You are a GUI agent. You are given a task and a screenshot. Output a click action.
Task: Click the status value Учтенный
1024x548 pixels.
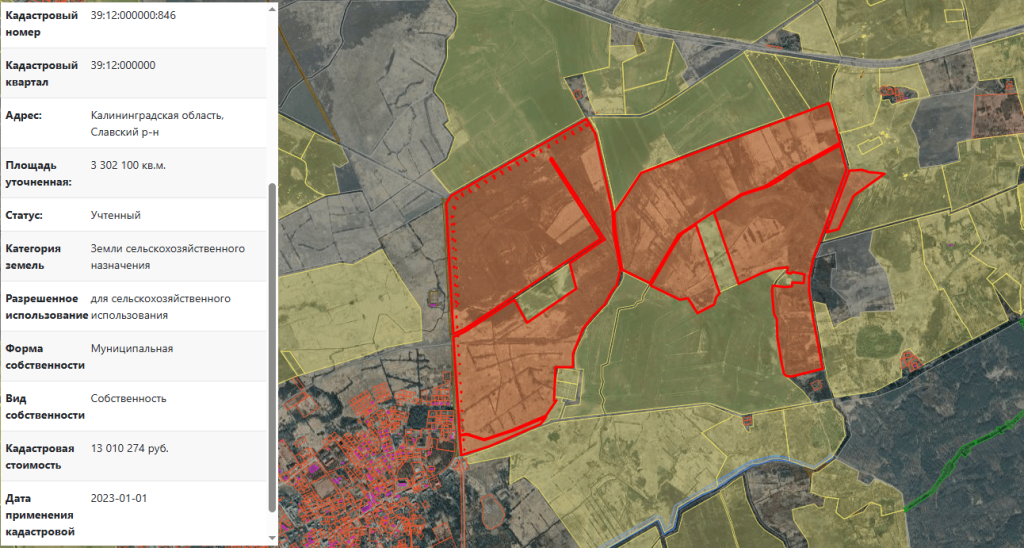115,215
